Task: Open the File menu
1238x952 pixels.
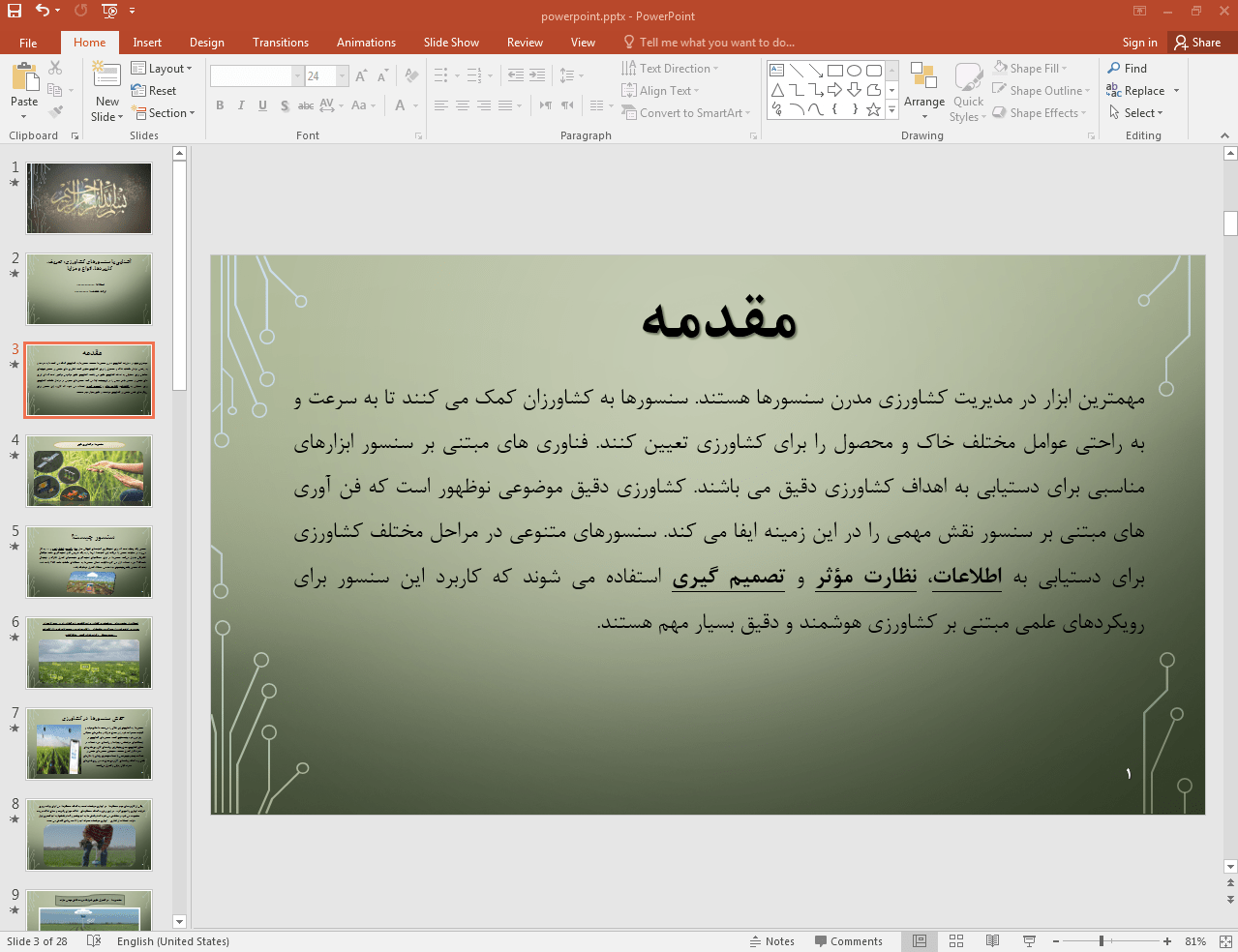Action: pyautogui.click(x=28, y=43)
